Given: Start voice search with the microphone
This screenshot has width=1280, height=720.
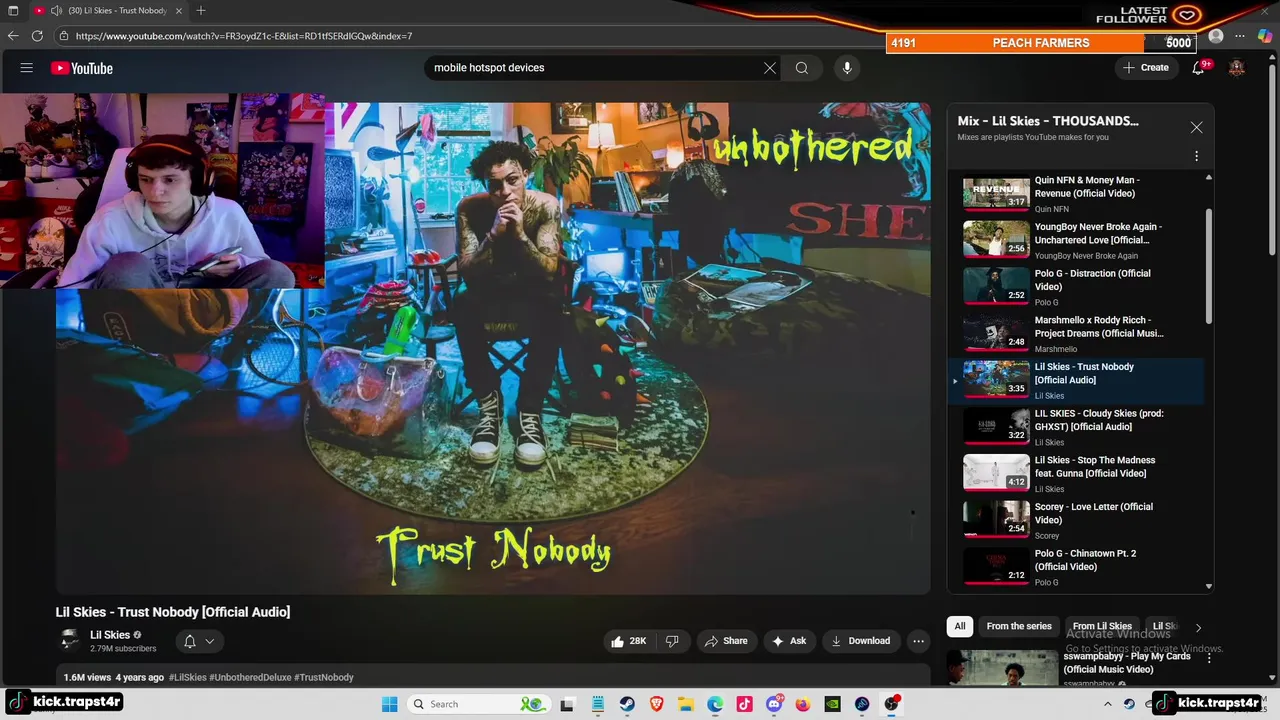Looking at the screenshot, I should (847, 68).
